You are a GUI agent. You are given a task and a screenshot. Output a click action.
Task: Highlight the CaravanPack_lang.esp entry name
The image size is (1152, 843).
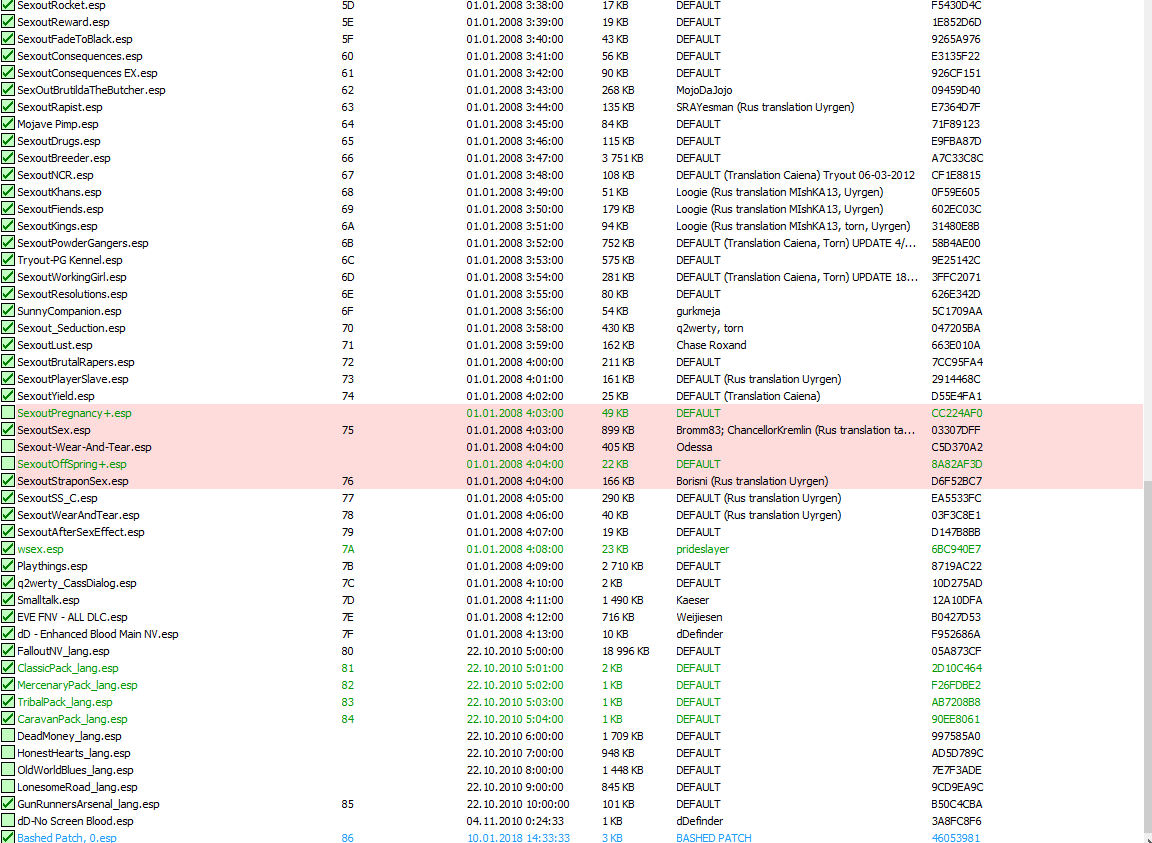72,719
